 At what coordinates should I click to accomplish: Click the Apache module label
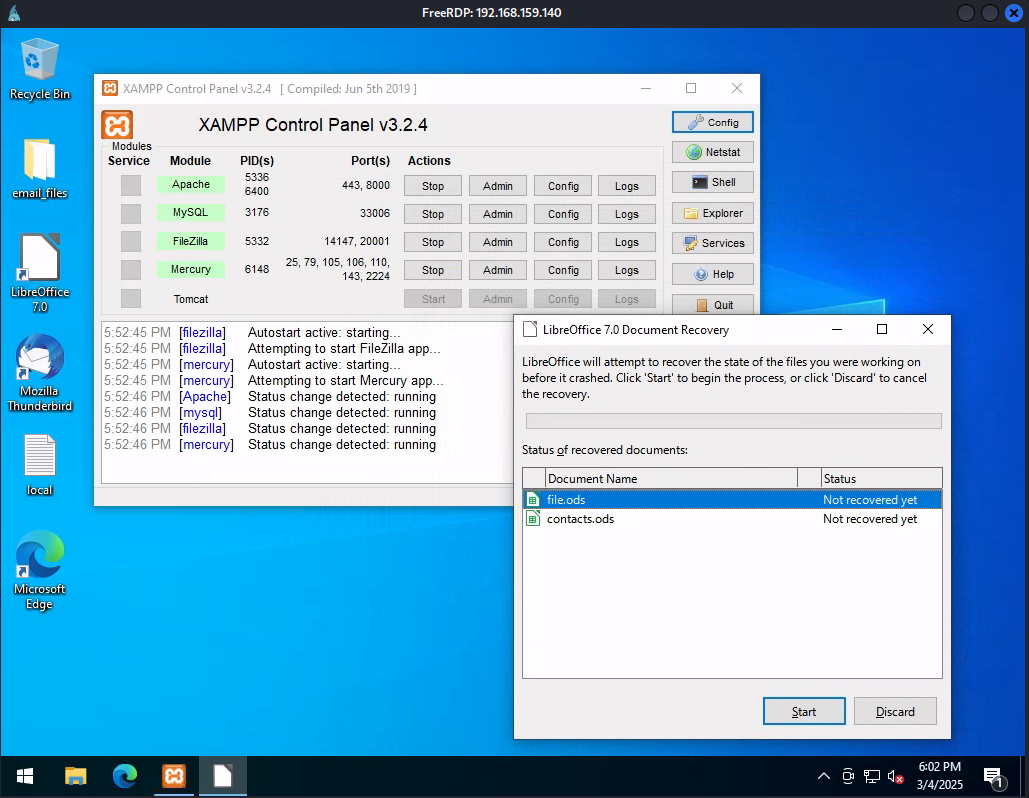[191, 184]
